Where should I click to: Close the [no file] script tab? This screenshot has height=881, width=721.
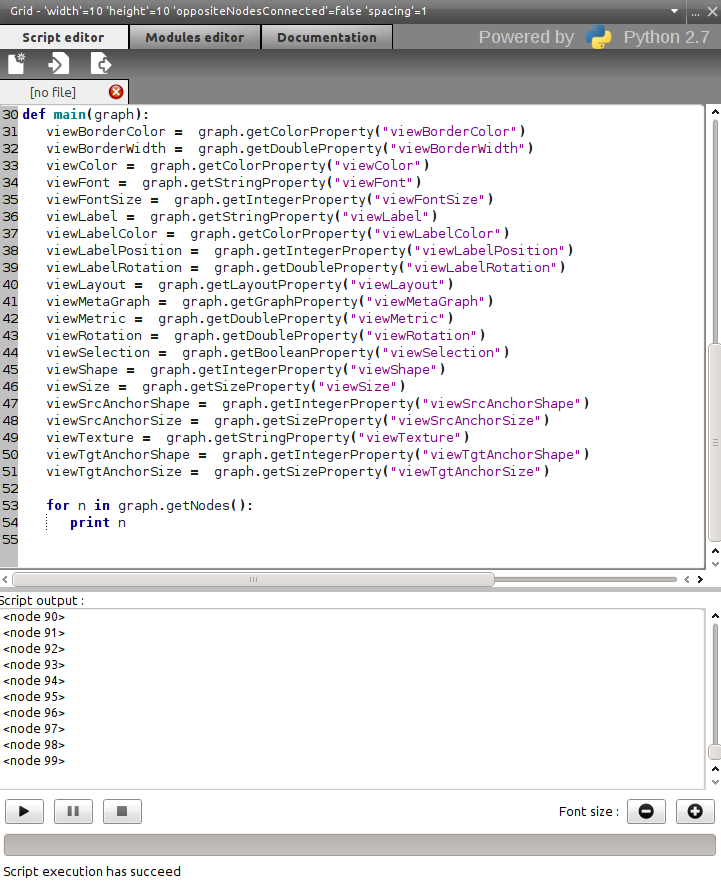(x=115, y=92)
